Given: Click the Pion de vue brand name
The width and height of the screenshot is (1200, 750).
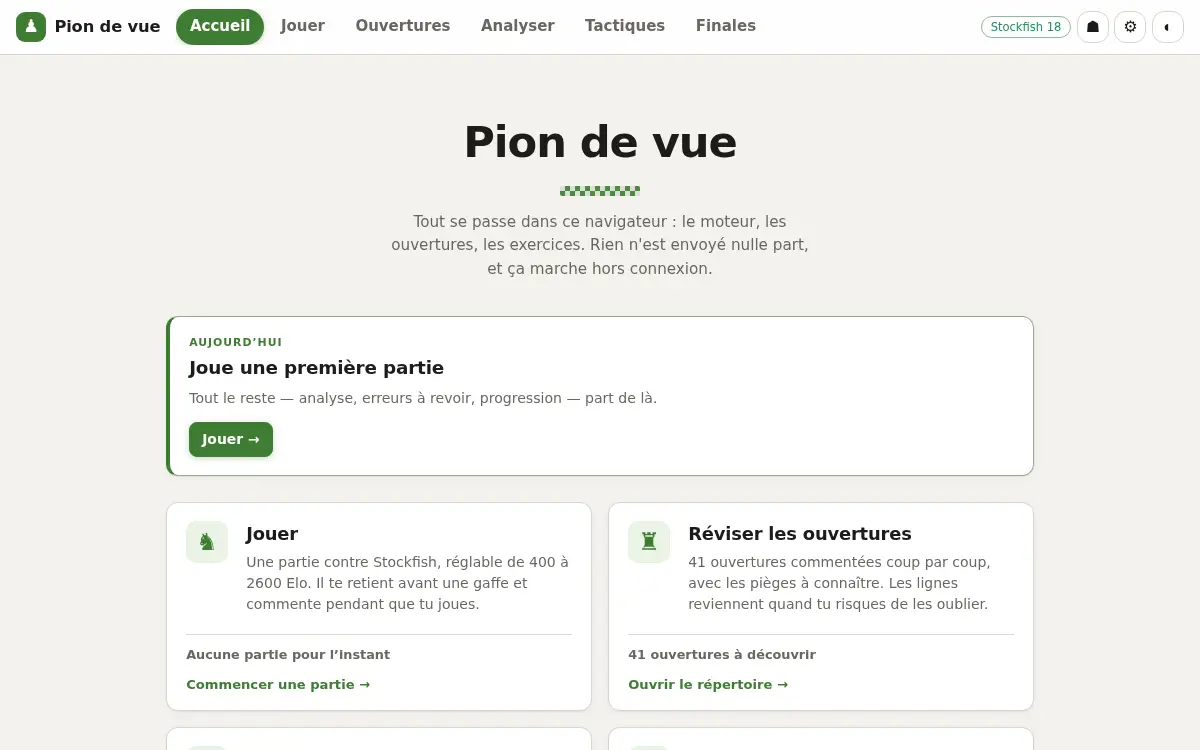Looking at the screenshot, I should pos(107,27).
